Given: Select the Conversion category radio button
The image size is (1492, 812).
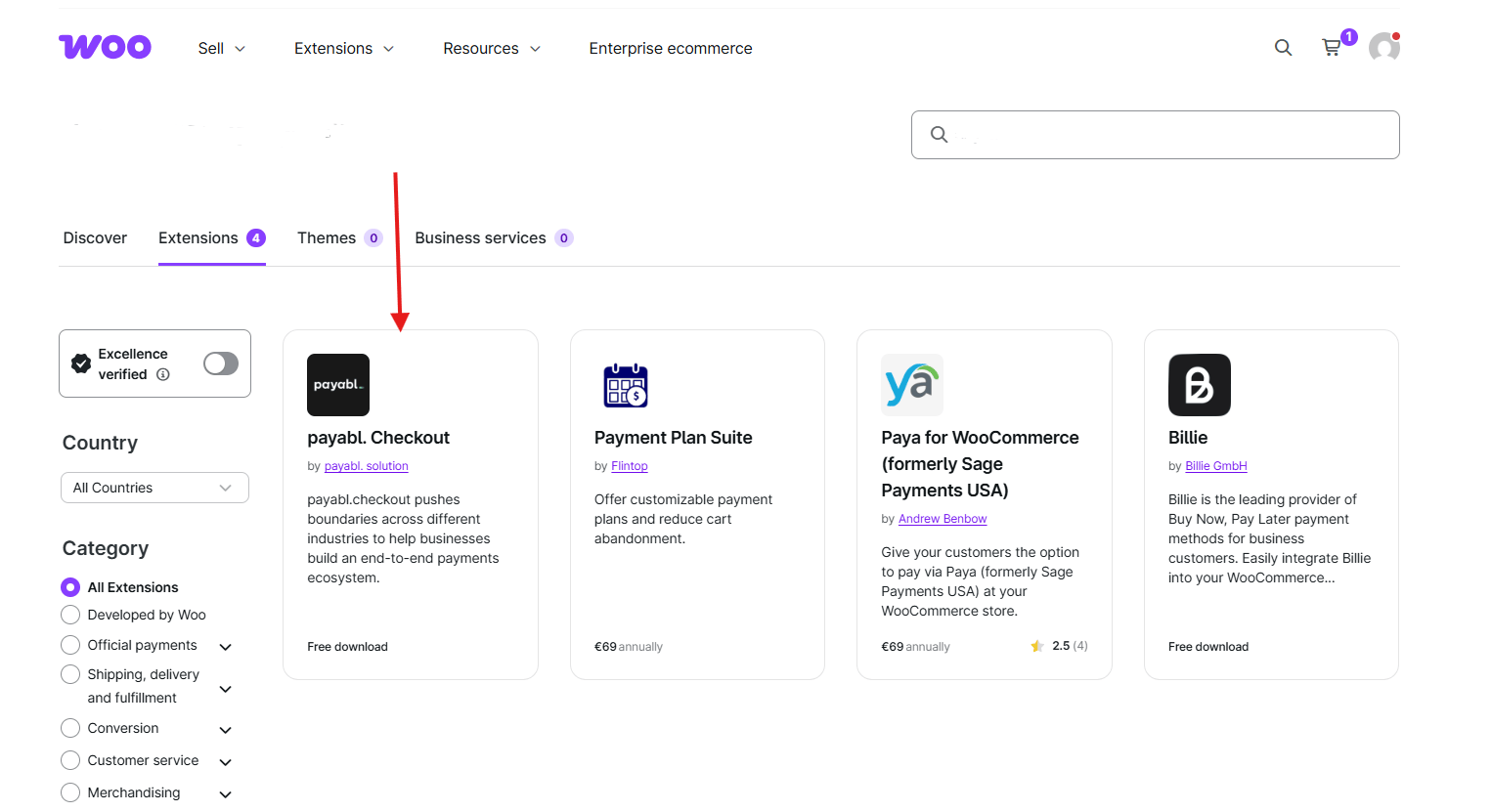Looking at the screenshot, I should point(70,728).
